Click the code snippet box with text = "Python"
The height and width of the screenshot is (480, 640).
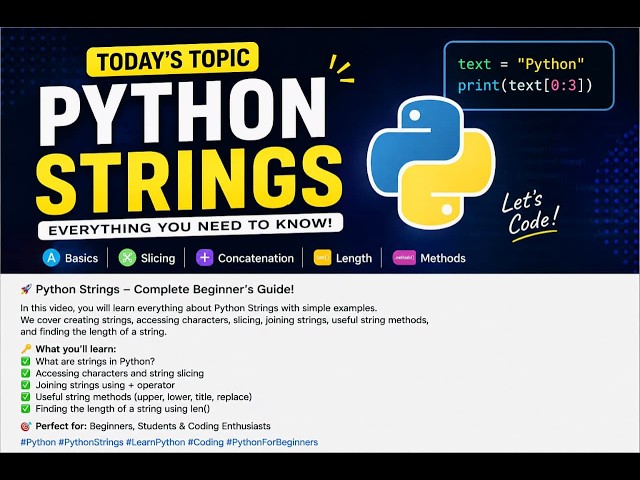529,76
